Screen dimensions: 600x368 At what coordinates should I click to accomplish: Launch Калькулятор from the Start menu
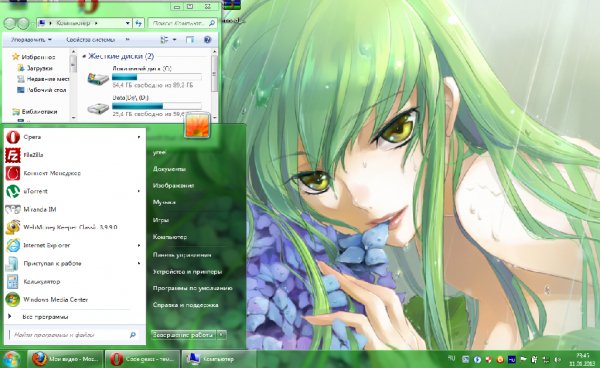click(x=73, y=282)
